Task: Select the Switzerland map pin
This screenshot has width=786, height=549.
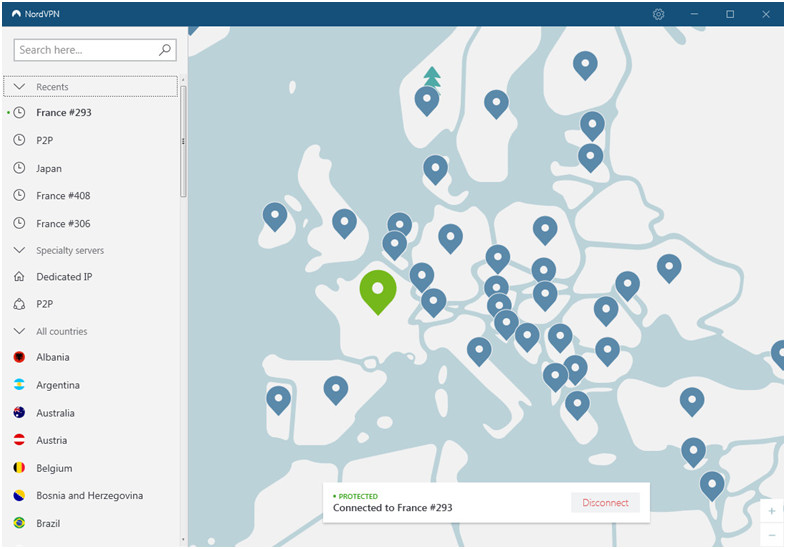Action: pos(433,302)
